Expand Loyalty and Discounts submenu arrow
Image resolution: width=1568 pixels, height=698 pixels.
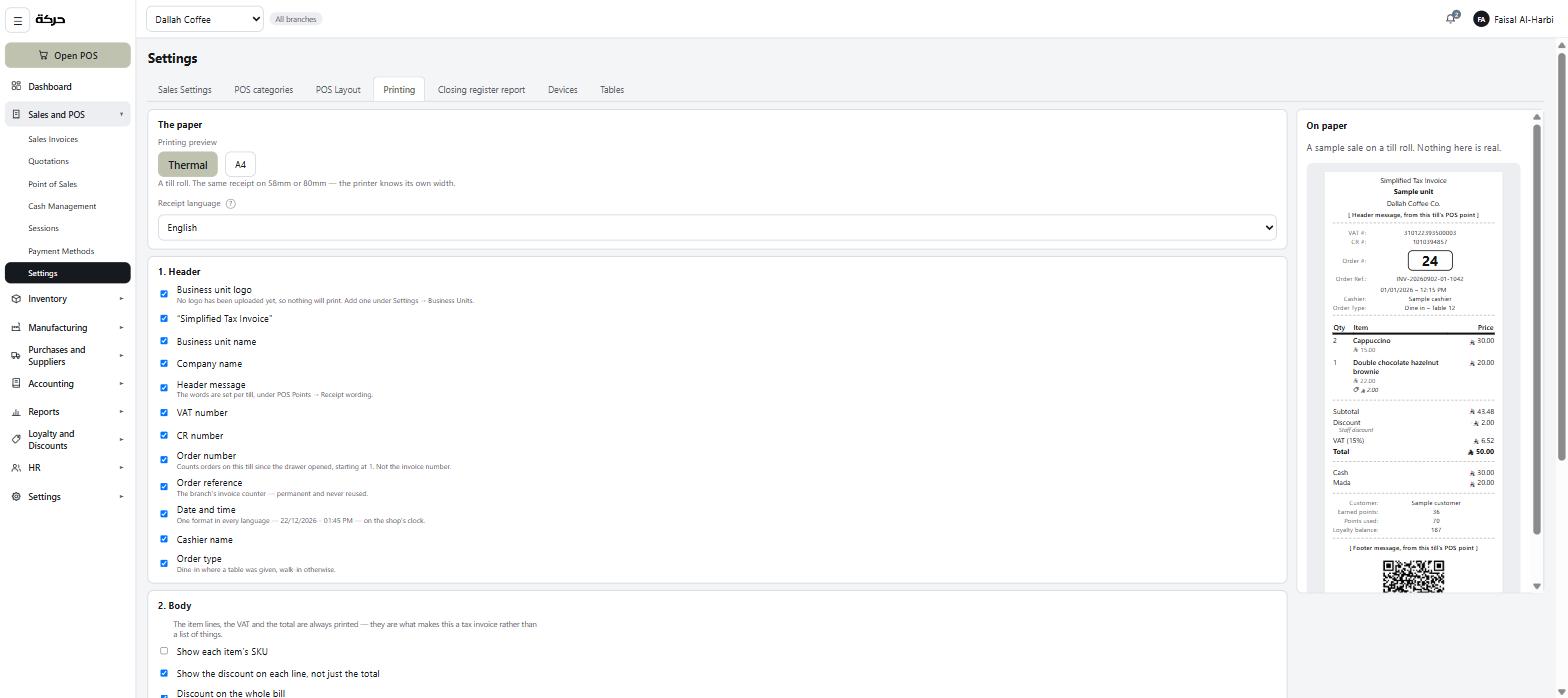coord(121,439)
